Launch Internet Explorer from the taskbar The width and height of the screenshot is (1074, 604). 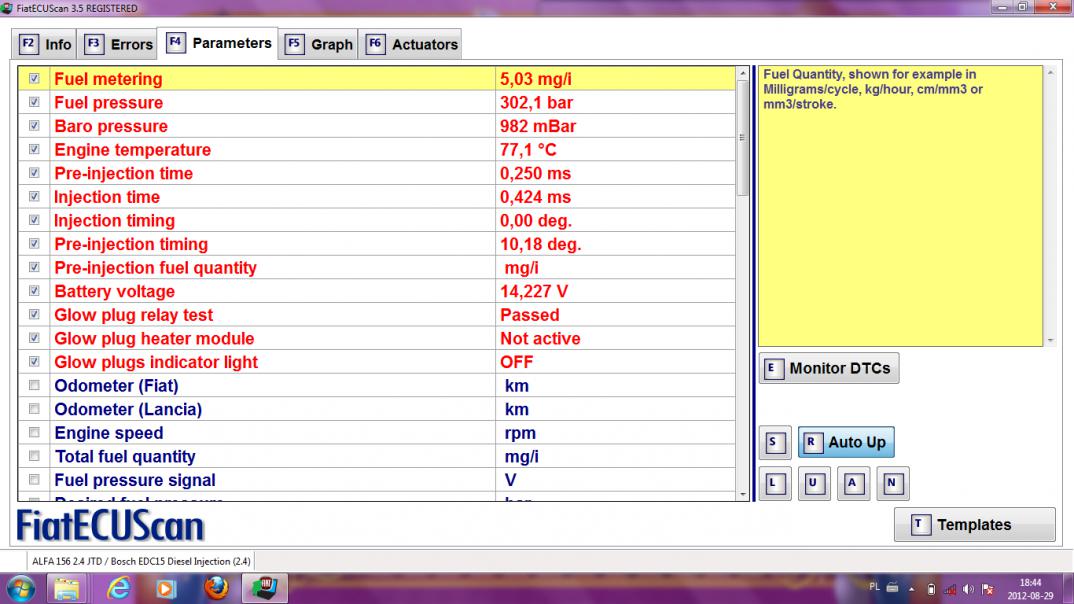(118, 589)
